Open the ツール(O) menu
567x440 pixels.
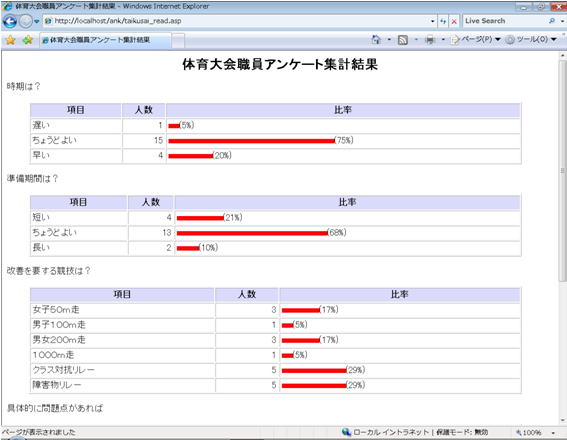pyautogui.click(x=531, y=39)
